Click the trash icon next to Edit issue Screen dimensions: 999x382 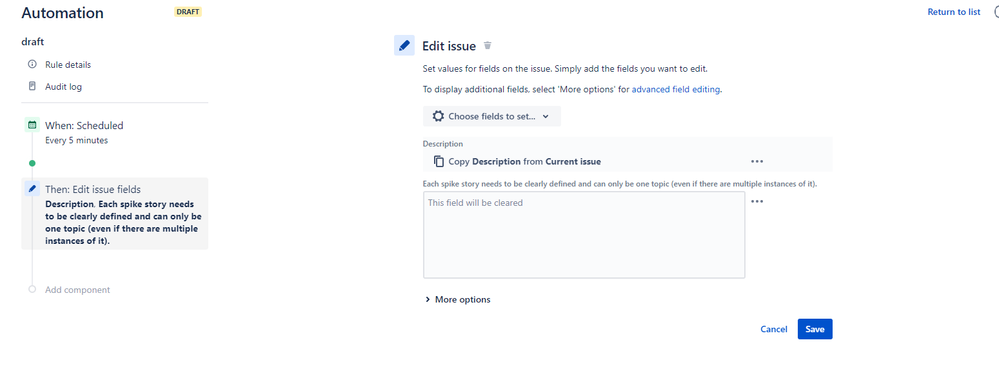tap(487, 46)
